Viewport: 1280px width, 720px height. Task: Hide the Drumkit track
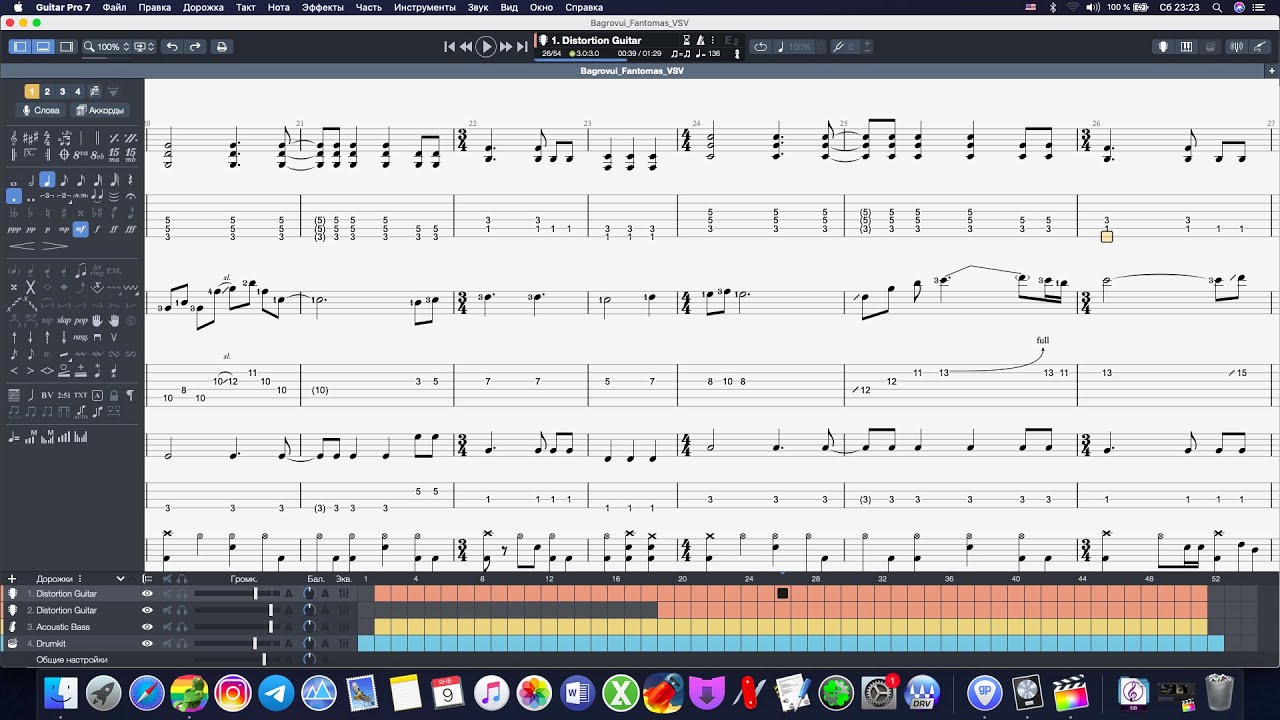(147, 643)
